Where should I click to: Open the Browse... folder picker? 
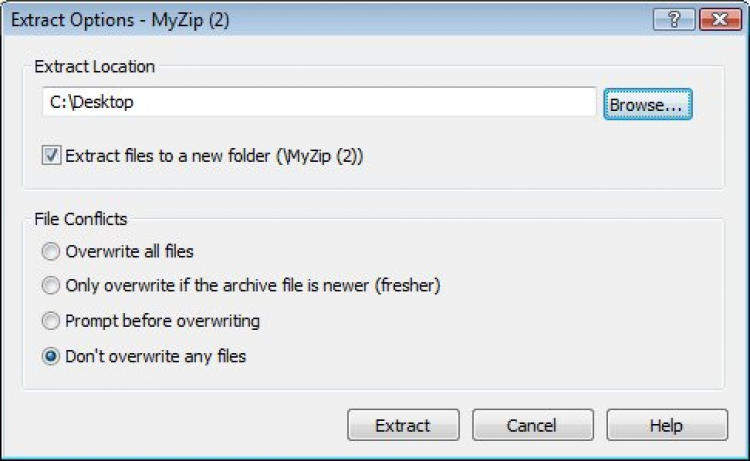click(x=647, y=103)
